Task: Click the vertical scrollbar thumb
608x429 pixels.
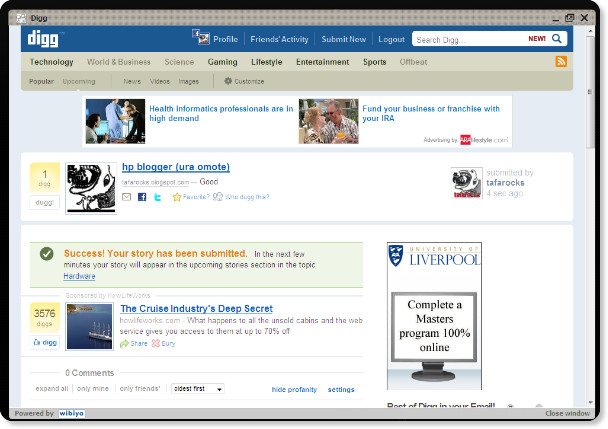Action: (590, 92)
